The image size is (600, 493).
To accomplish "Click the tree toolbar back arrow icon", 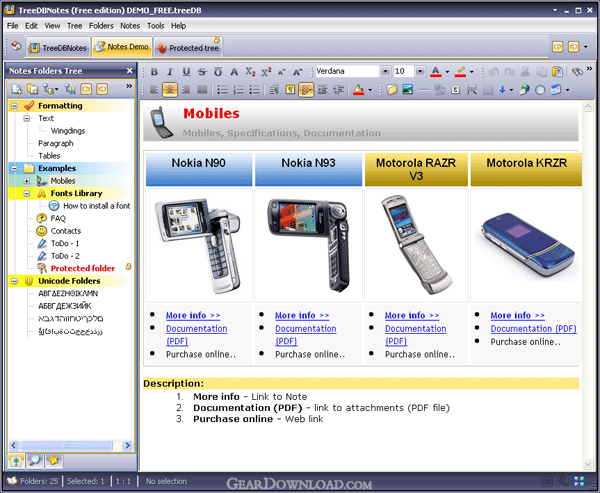I will pos(86,89).
